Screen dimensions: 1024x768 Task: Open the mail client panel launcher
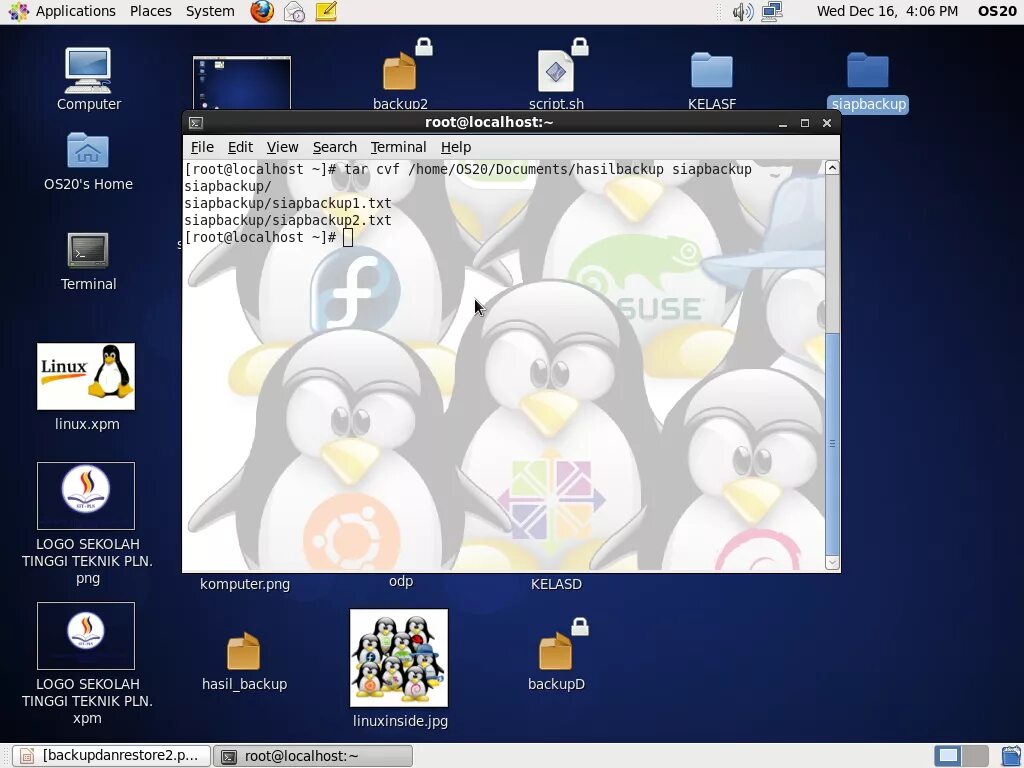tap(294, 11)
